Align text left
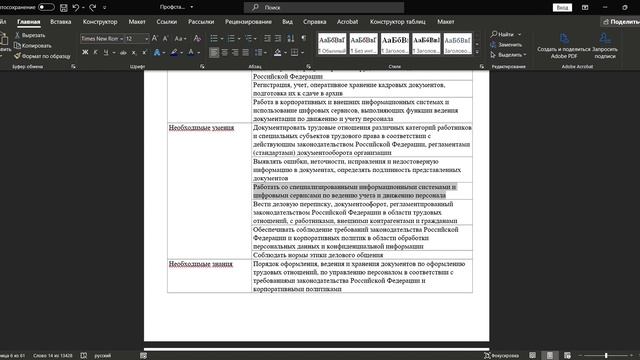Viewport: 640px width, 360px height. pyautogui.click(x=214, y=52)
